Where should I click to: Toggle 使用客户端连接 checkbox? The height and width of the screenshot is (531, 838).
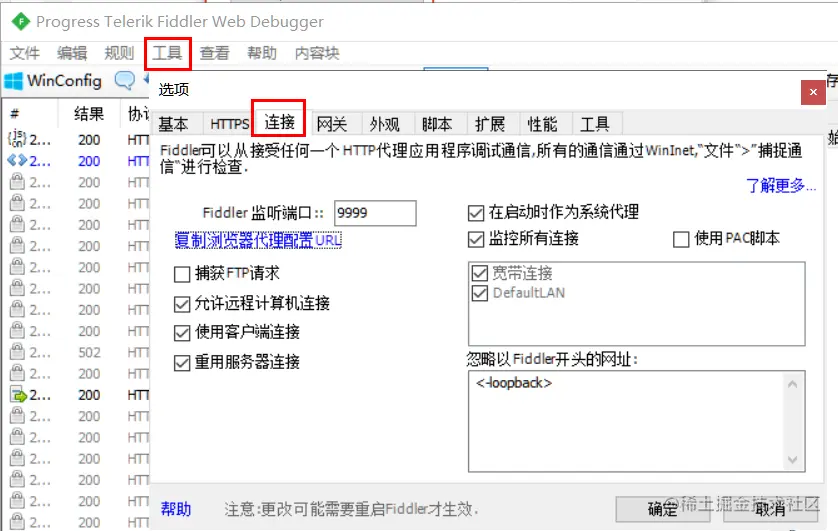182,333
